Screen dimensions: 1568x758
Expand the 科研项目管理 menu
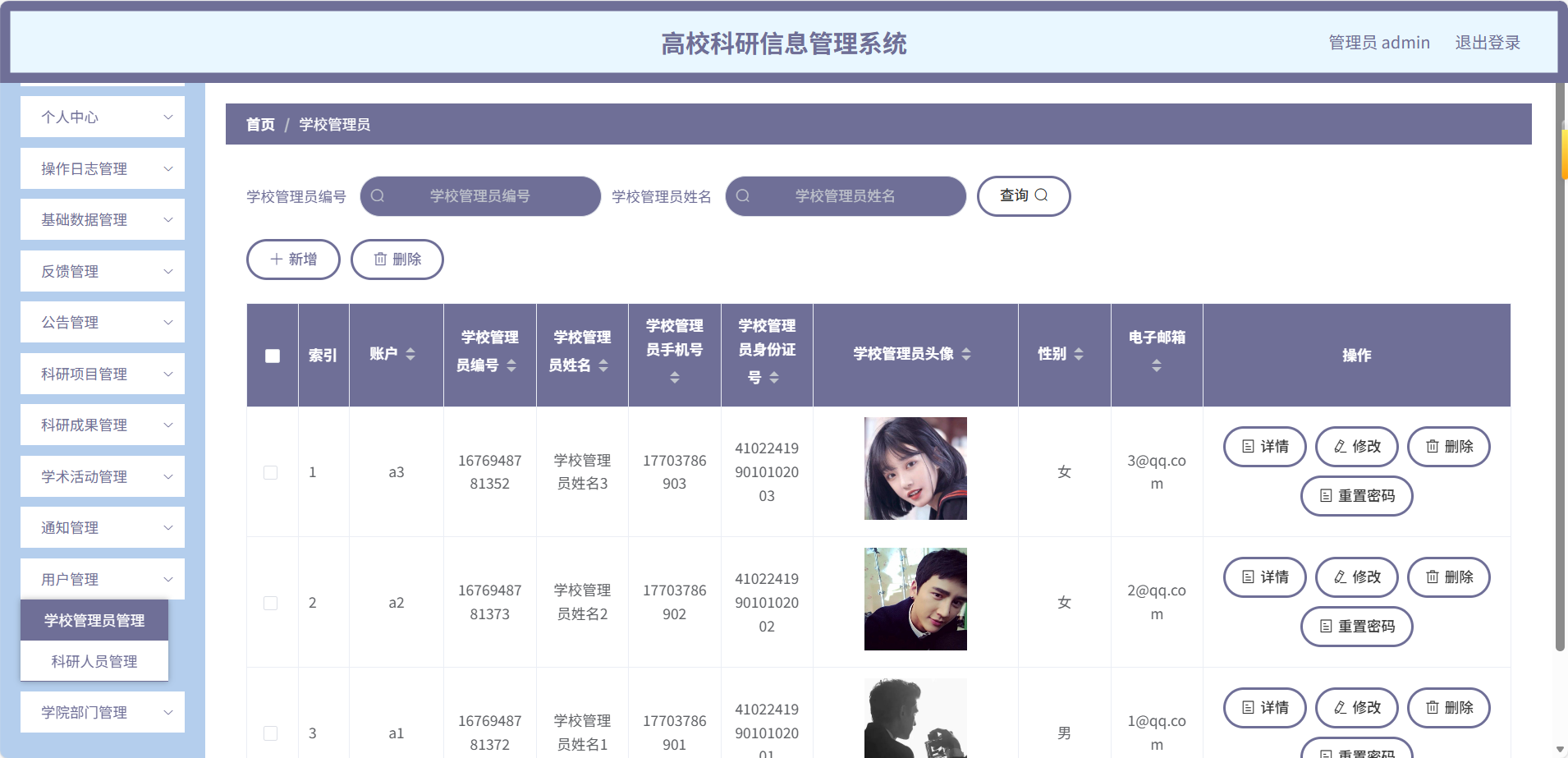tap(103, 374)
